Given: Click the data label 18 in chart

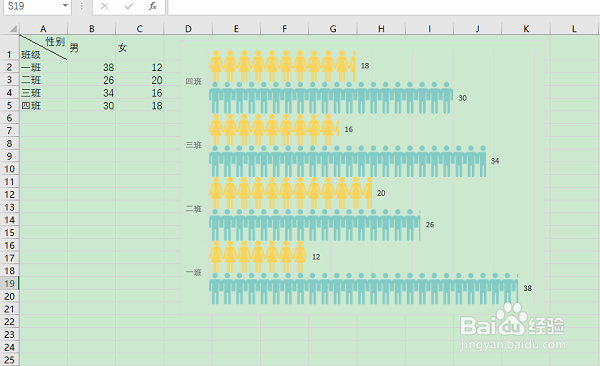Looking at the screenshot, I should click(365, 66).
